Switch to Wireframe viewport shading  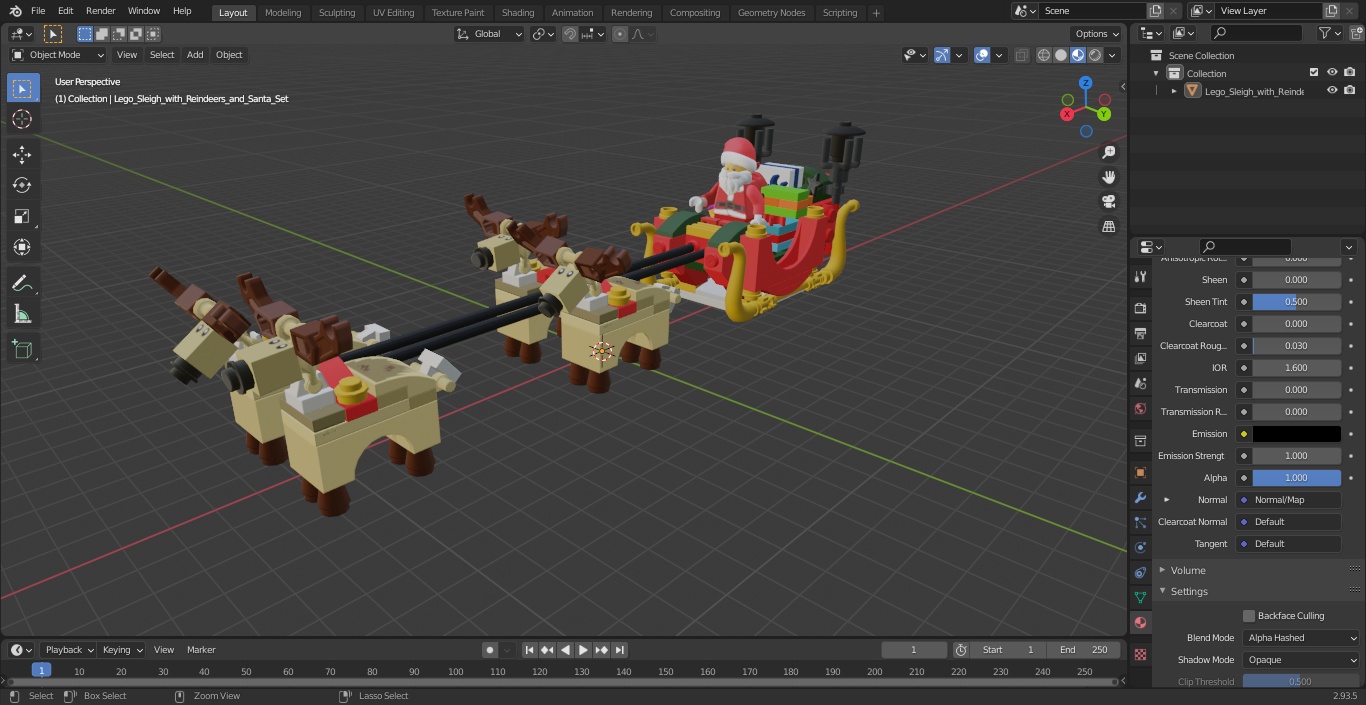(1044, 55)
